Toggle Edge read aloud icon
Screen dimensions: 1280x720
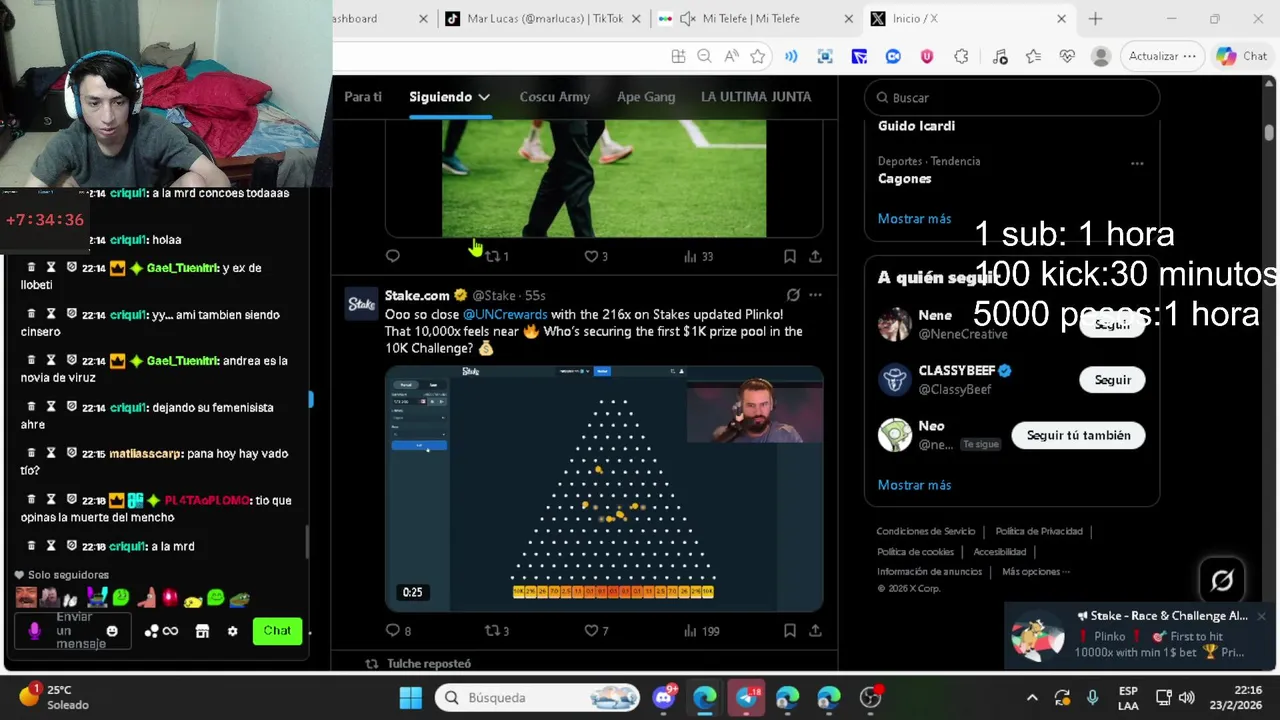pyautogui.click(x=731, y=56)
